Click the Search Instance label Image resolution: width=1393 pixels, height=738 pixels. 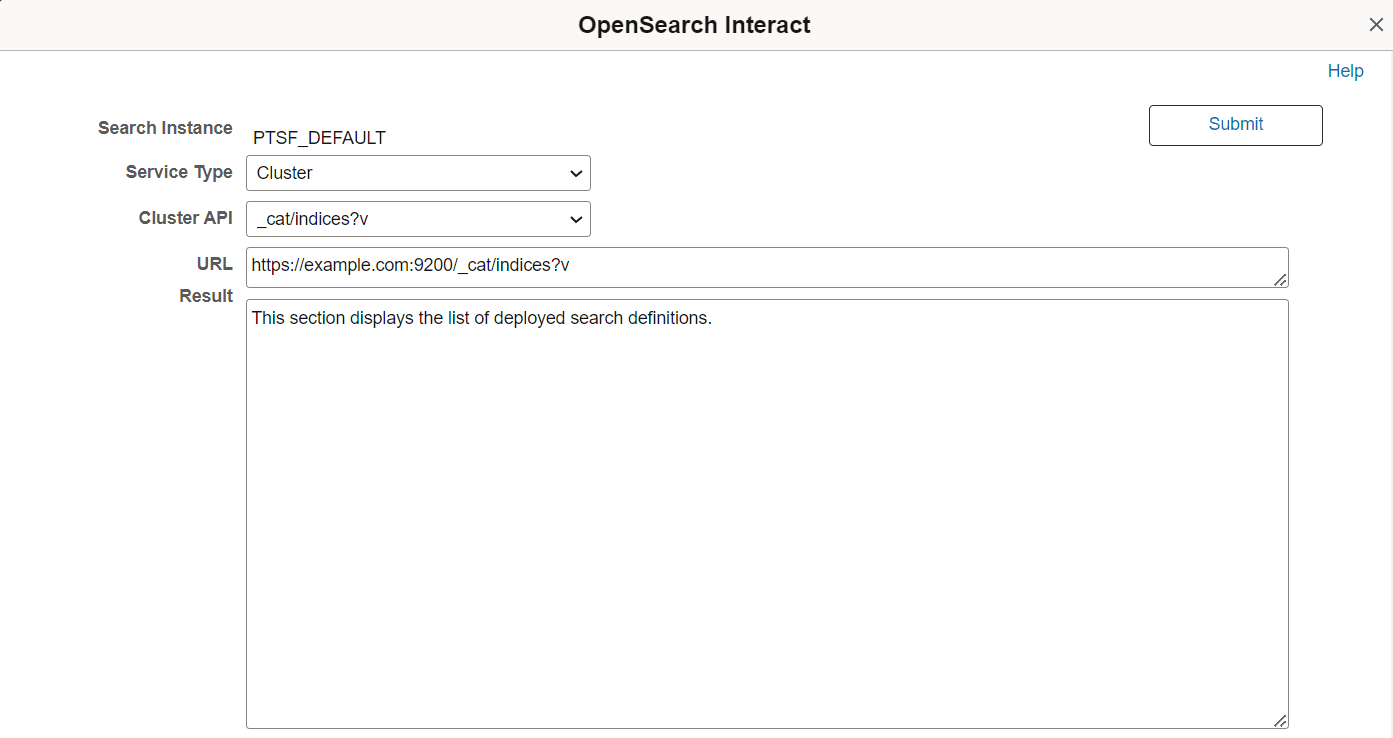tap(164, 128)
